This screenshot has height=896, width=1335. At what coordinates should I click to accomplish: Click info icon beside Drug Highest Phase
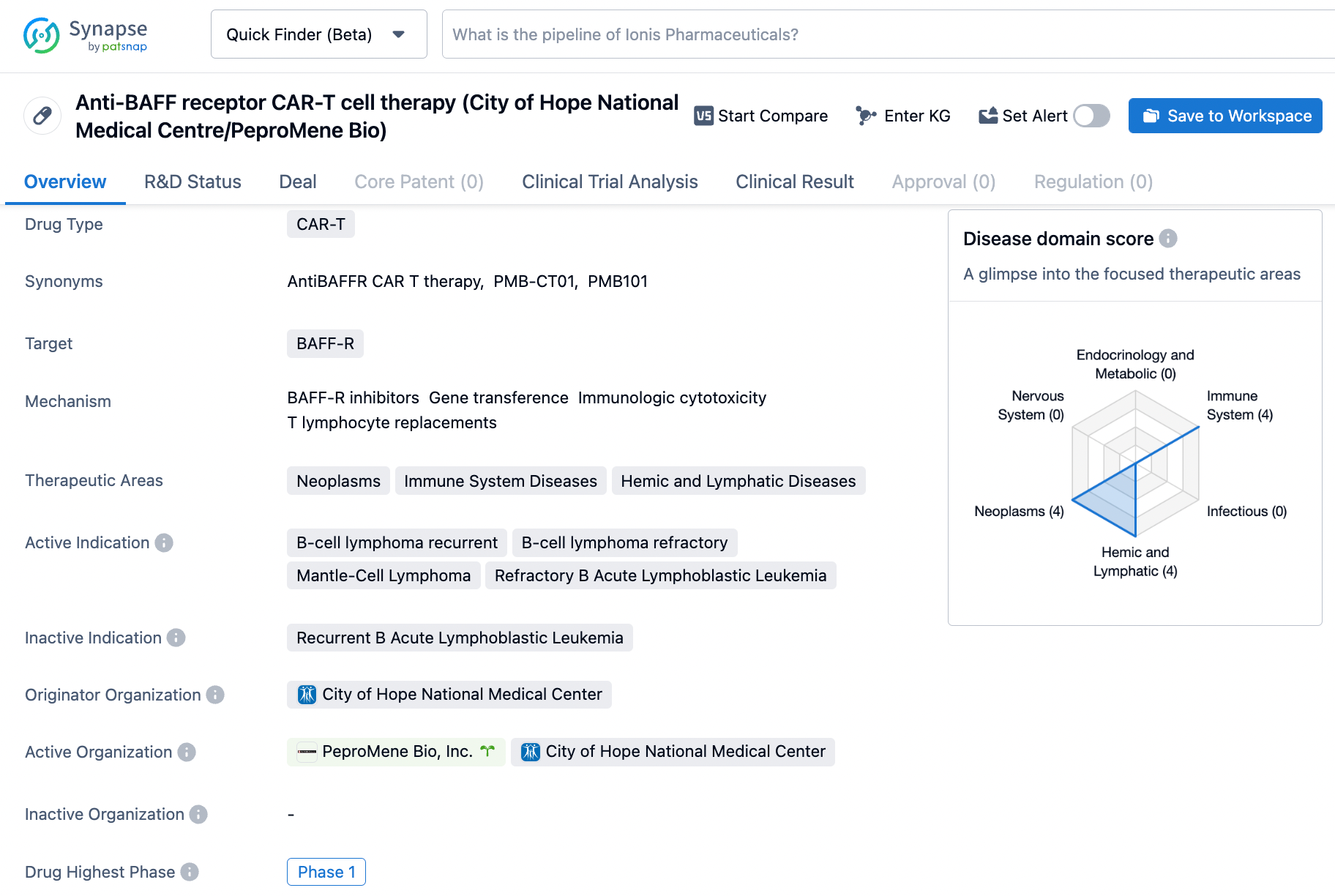click(x=190, y=872)
